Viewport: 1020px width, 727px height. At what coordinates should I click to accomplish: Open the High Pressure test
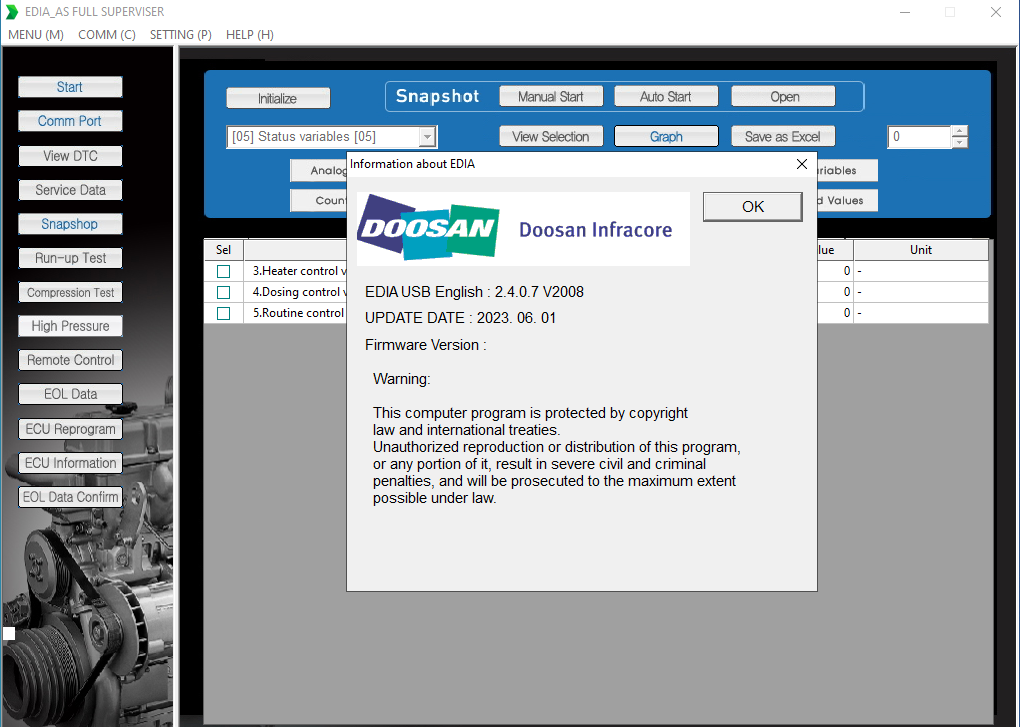click(x=70, y=326)
